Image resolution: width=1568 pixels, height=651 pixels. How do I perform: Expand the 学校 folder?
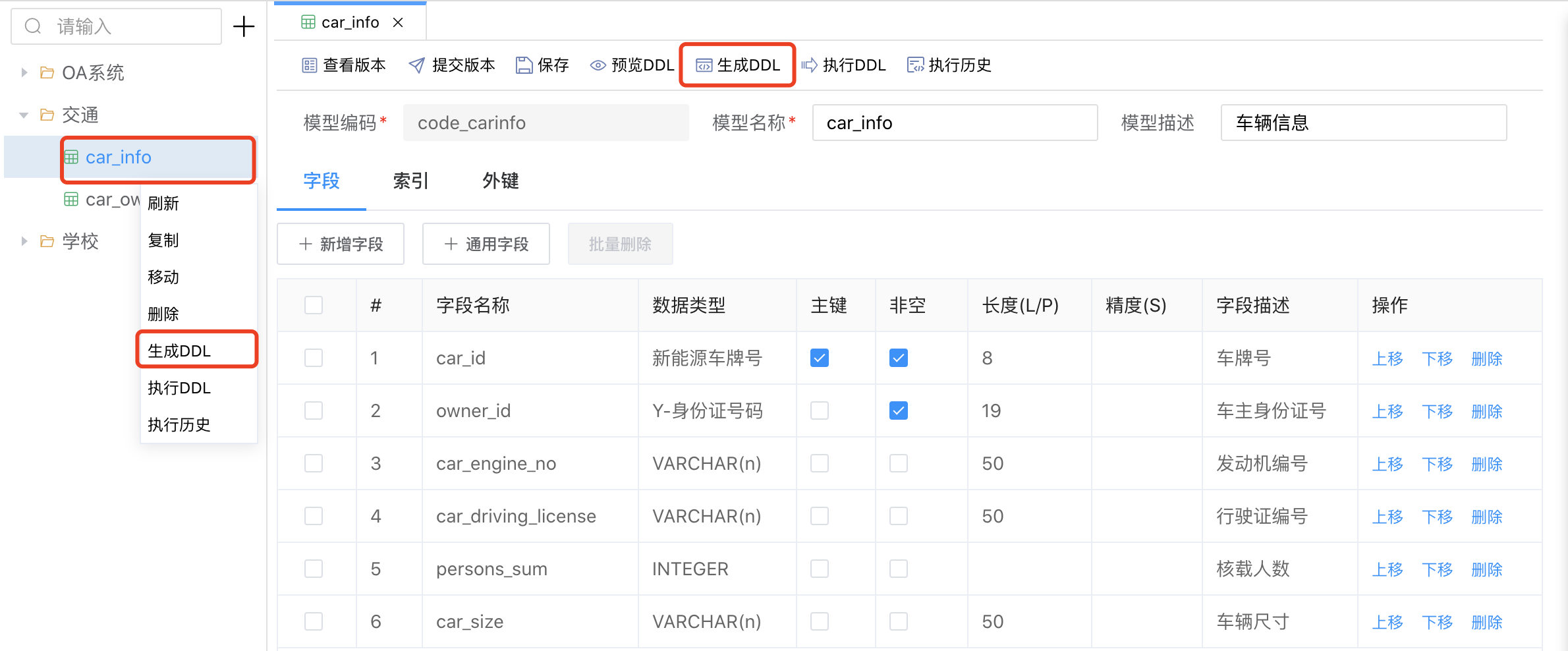24,241
